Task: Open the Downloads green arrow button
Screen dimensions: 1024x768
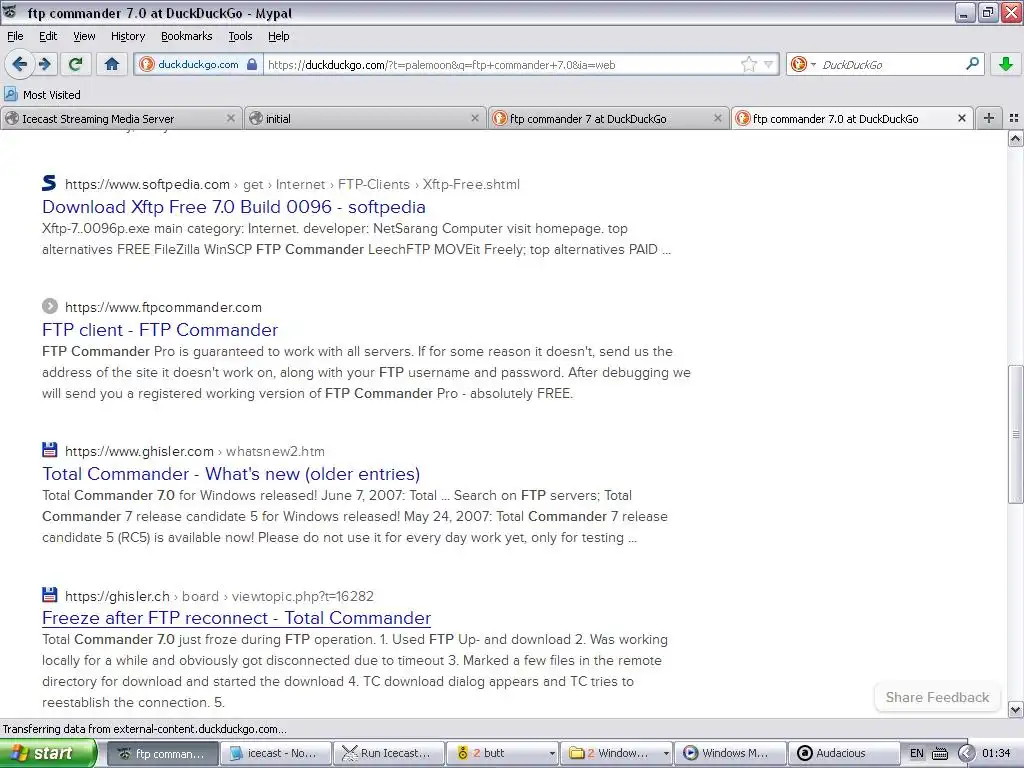Action: [1006, 64]
